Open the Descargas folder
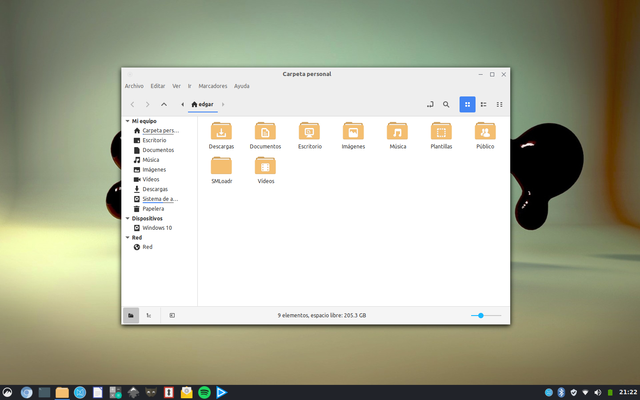The width and height of the screenshot is (640, 400). click(x=221, y=135)
